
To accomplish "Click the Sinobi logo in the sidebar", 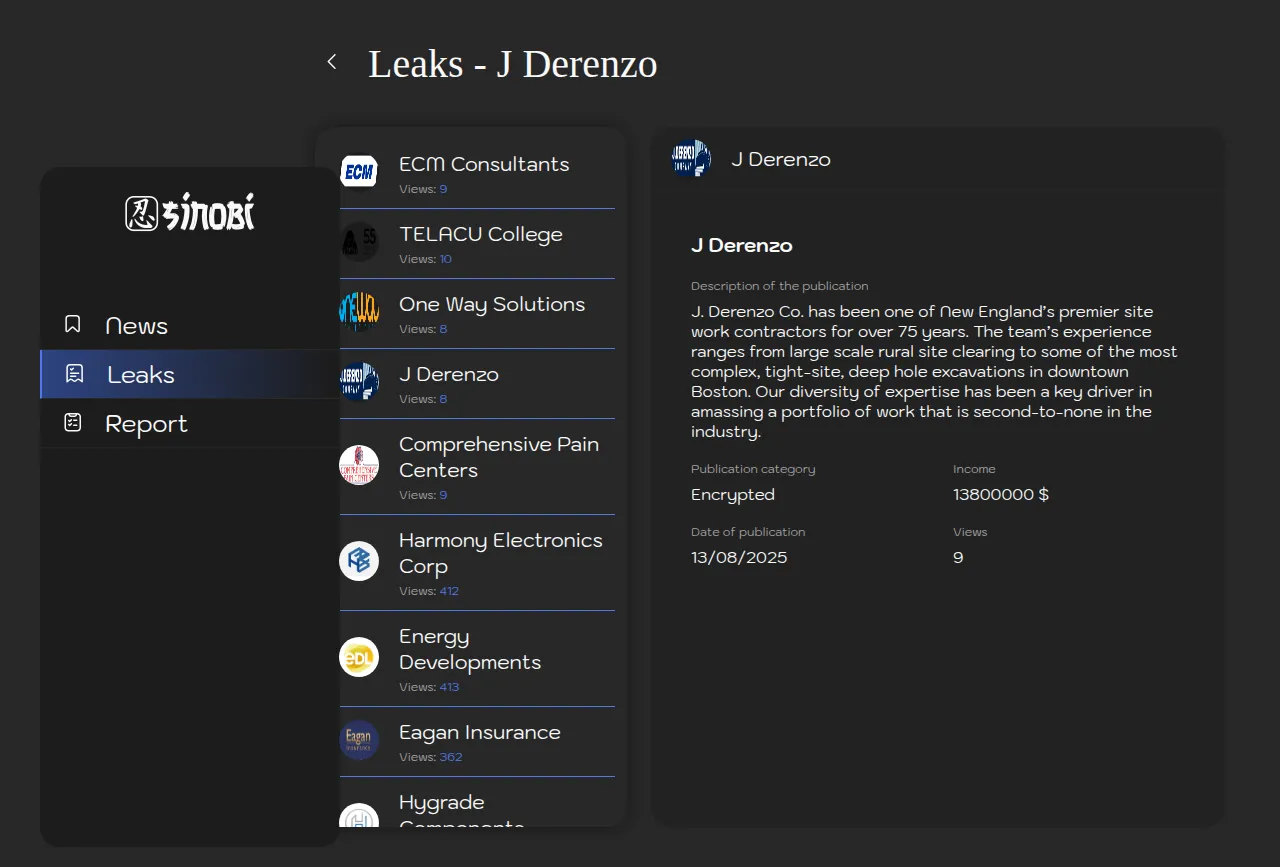I will [x=190, y=212].
